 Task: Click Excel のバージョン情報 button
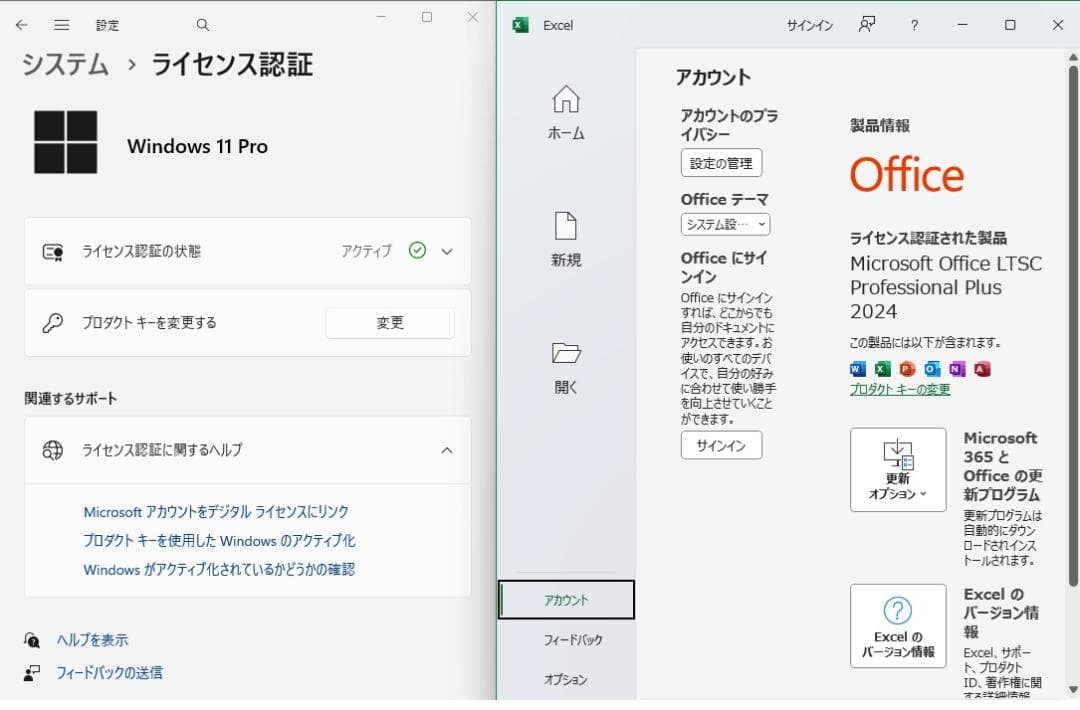click(898, 626)
